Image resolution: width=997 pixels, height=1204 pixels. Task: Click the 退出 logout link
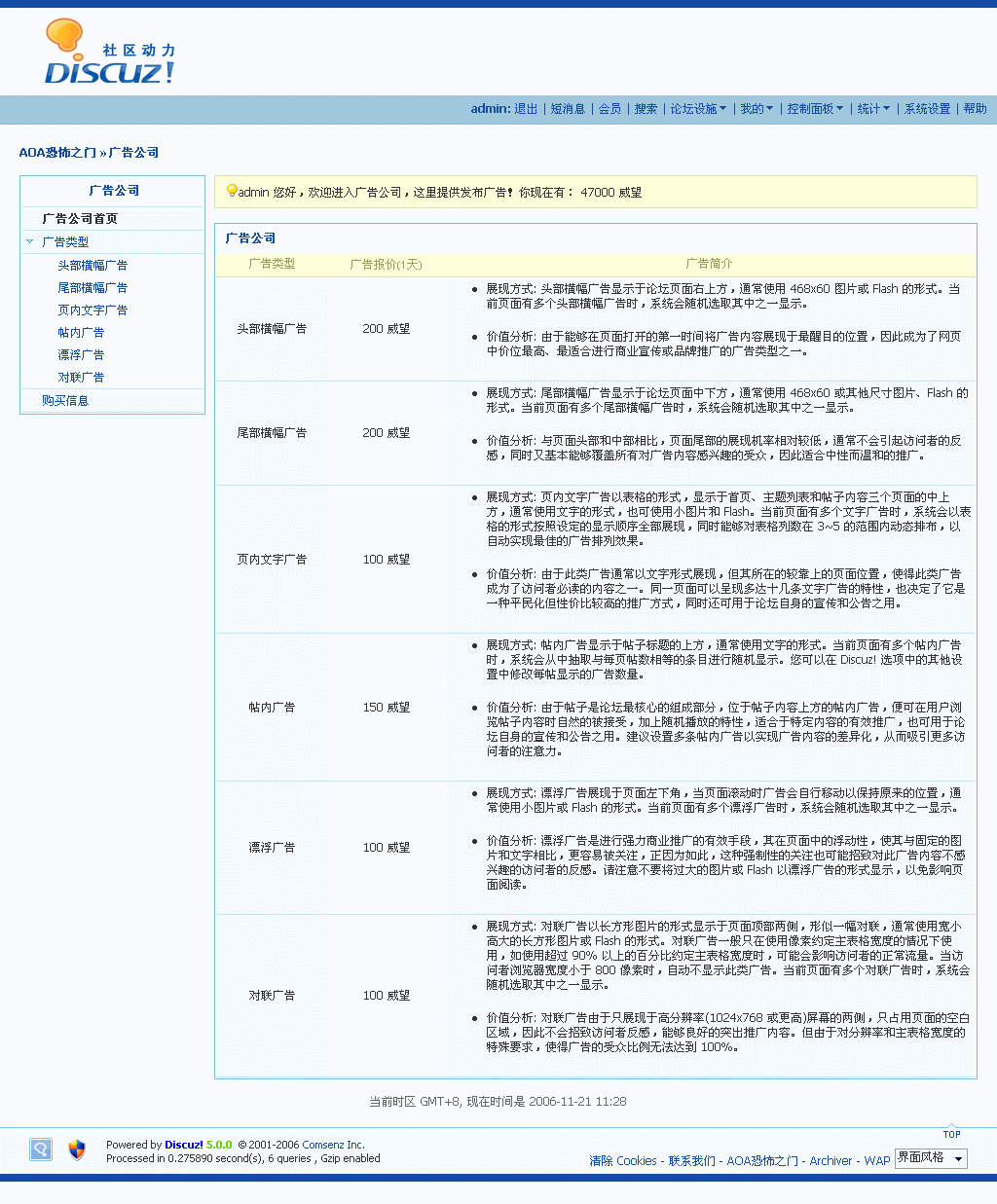526,109
